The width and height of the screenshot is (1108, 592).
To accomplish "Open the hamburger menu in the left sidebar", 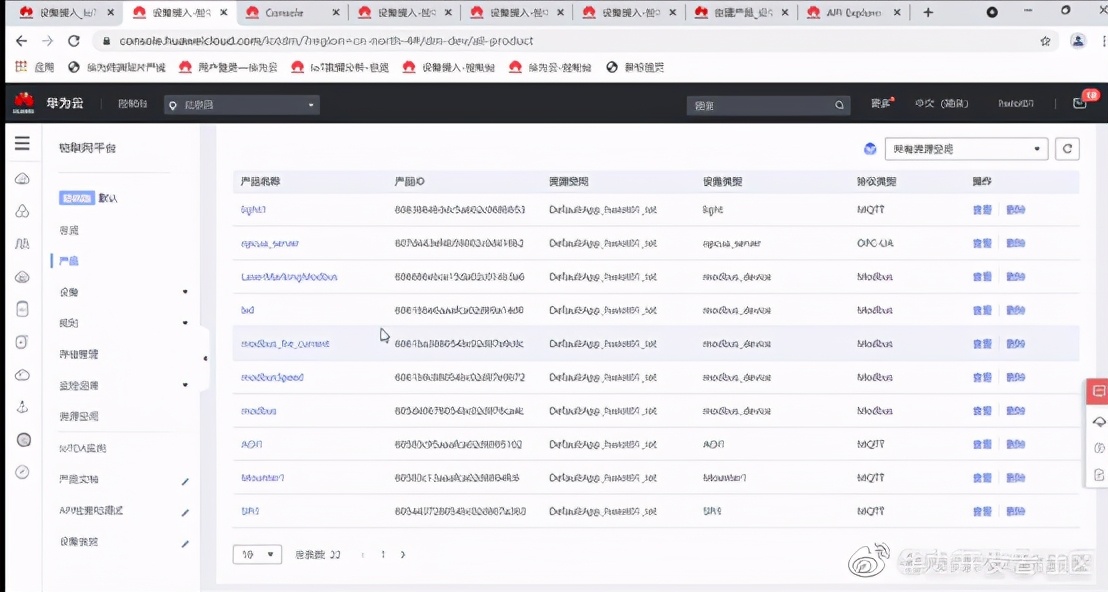I will tap(21, 144).
